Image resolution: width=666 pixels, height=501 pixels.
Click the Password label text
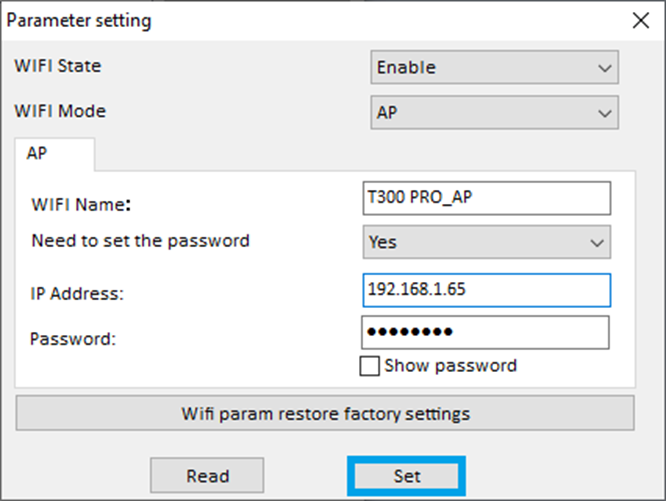(73, 339)
